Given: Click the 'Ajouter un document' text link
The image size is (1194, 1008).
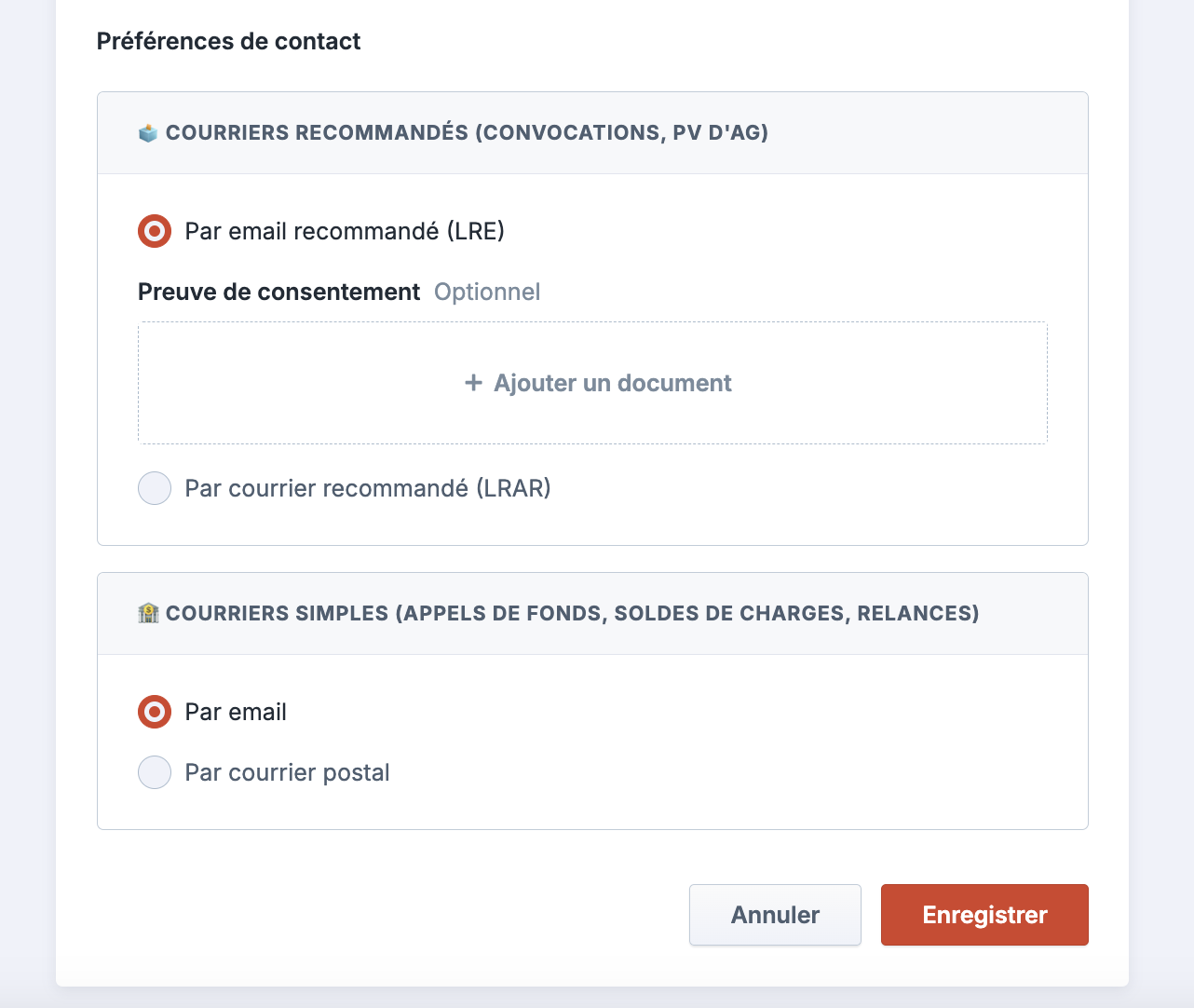Looking at the screenshot, I should coord(612,383).
